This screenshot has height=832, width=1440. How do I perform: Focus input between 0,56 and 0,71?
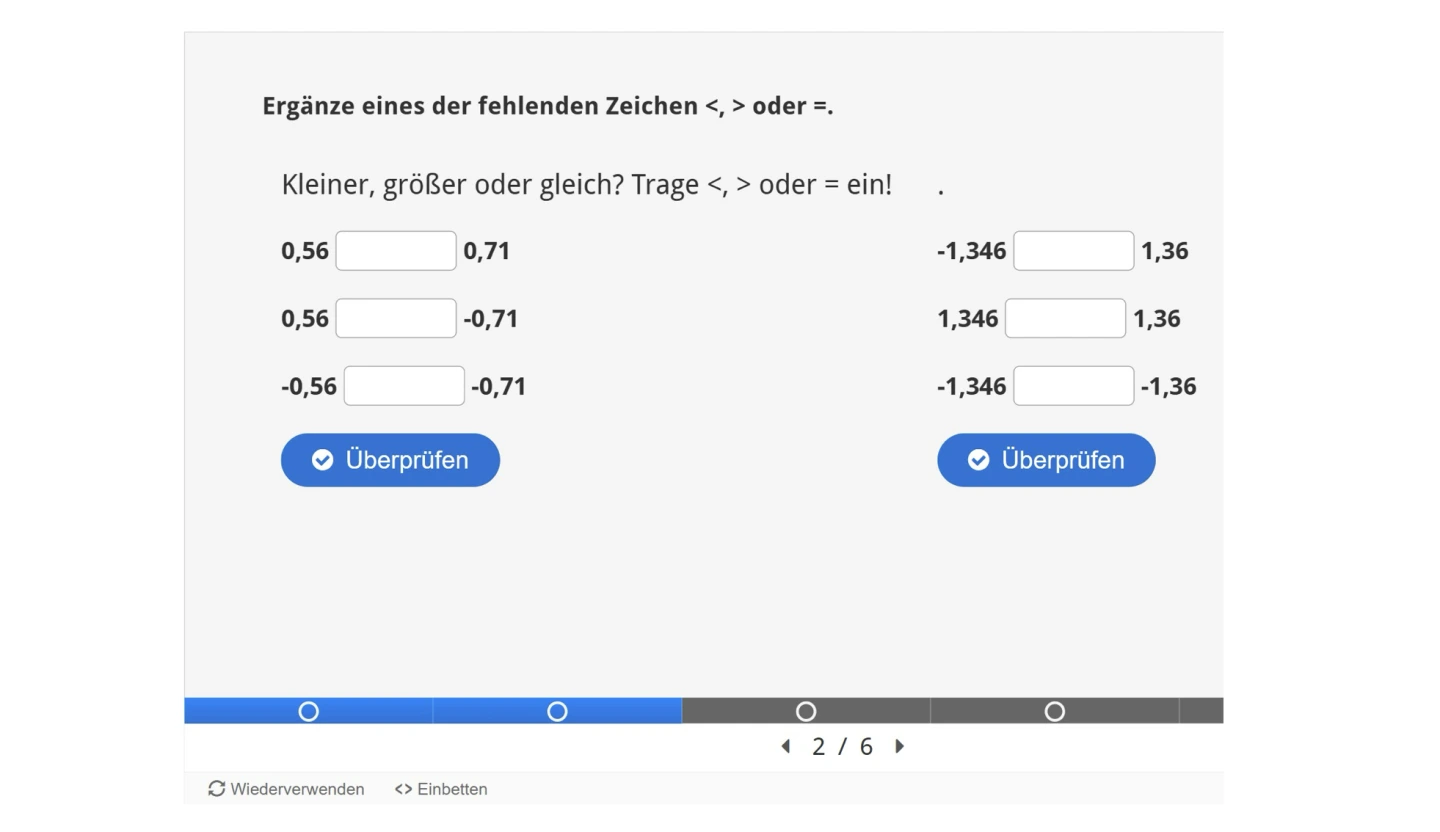click(x=396, y=251)
